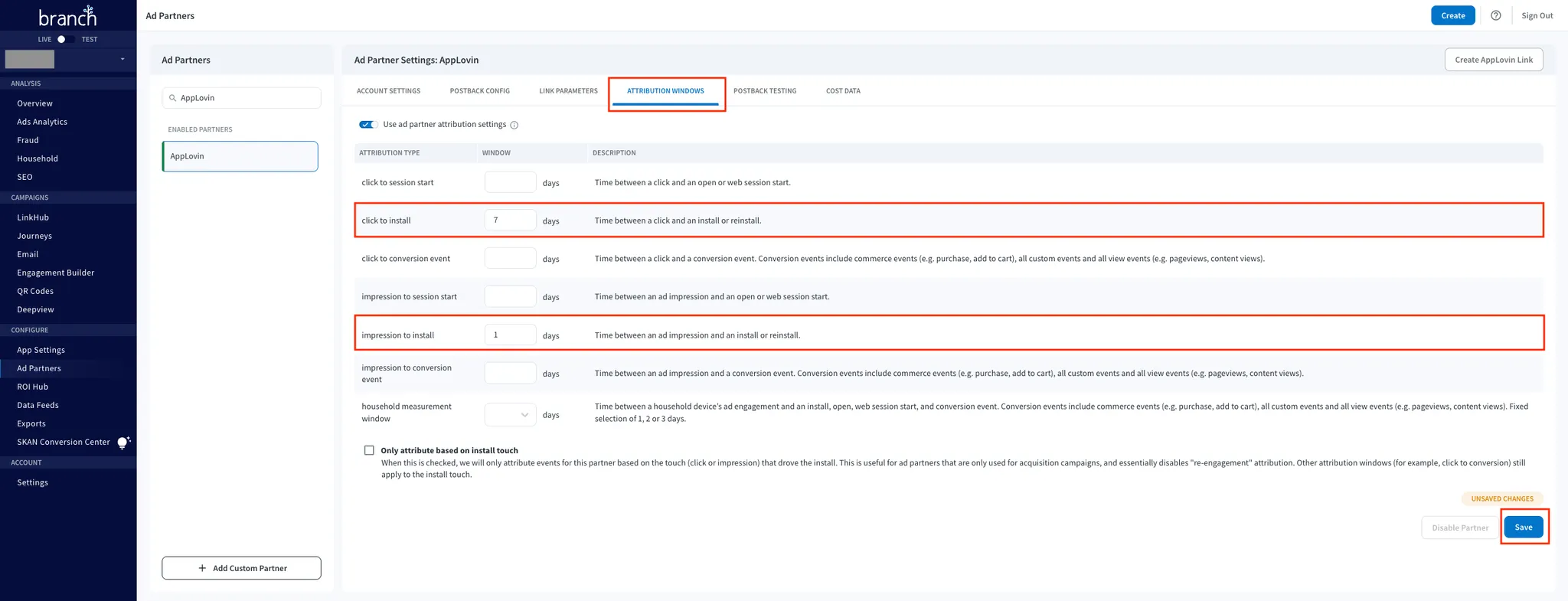1568x601 pixels.
Task: Open App Settings in sidebar
Action: tap(41, 350)
